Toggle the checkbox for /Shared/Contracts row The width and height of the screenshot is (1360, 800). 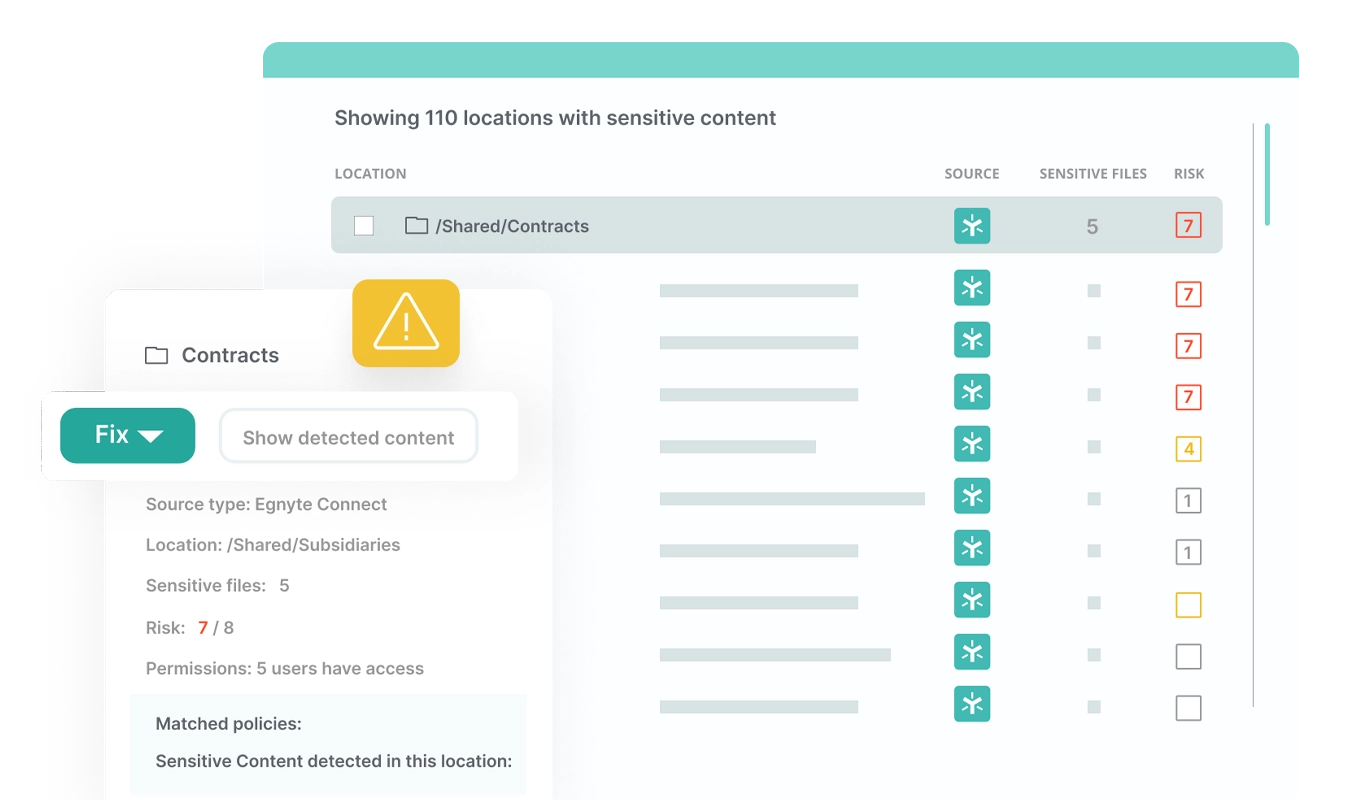(363, 225)
